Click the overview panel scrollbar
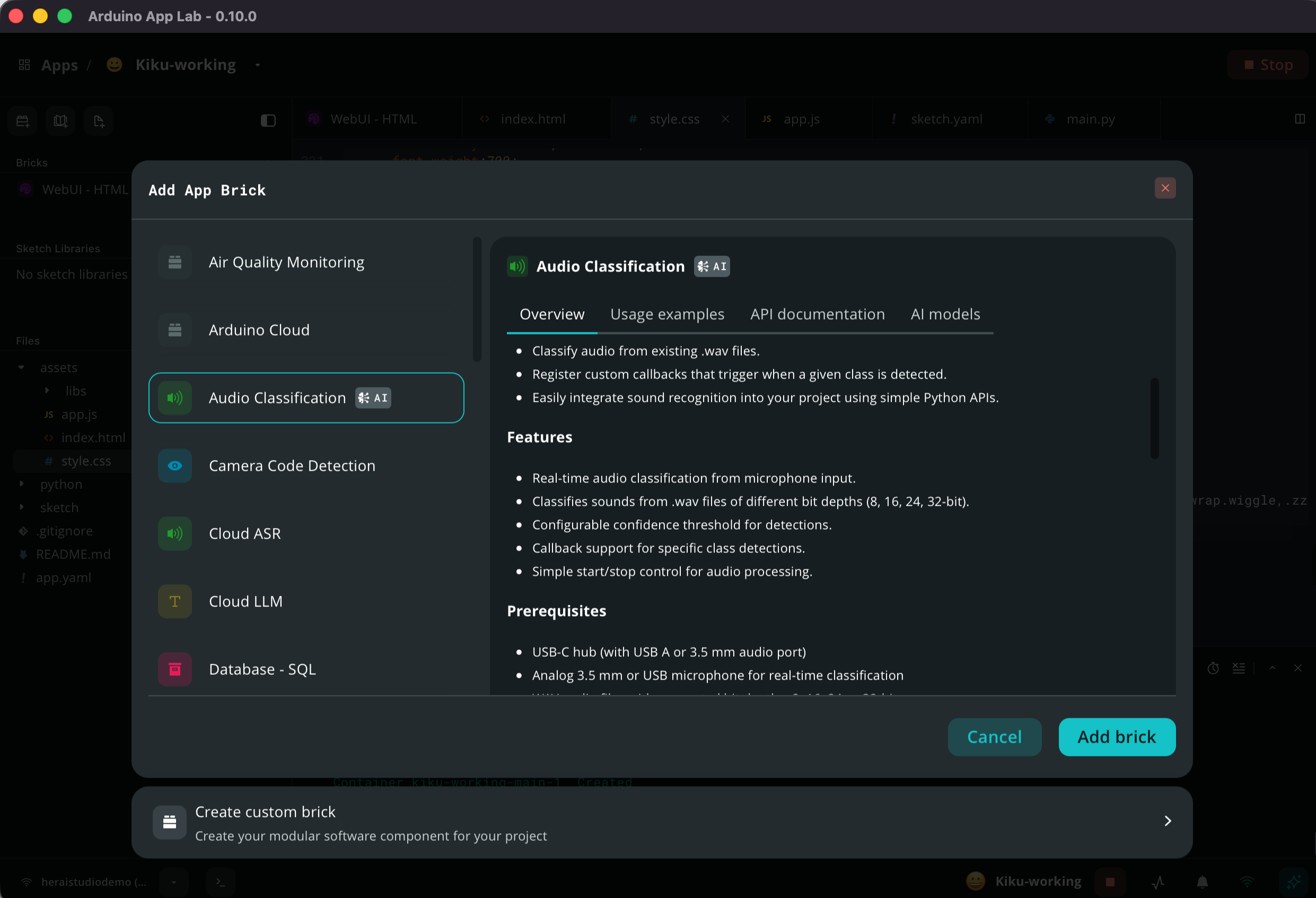This screenshot has height=898, width=1316. coord(1154,418)
